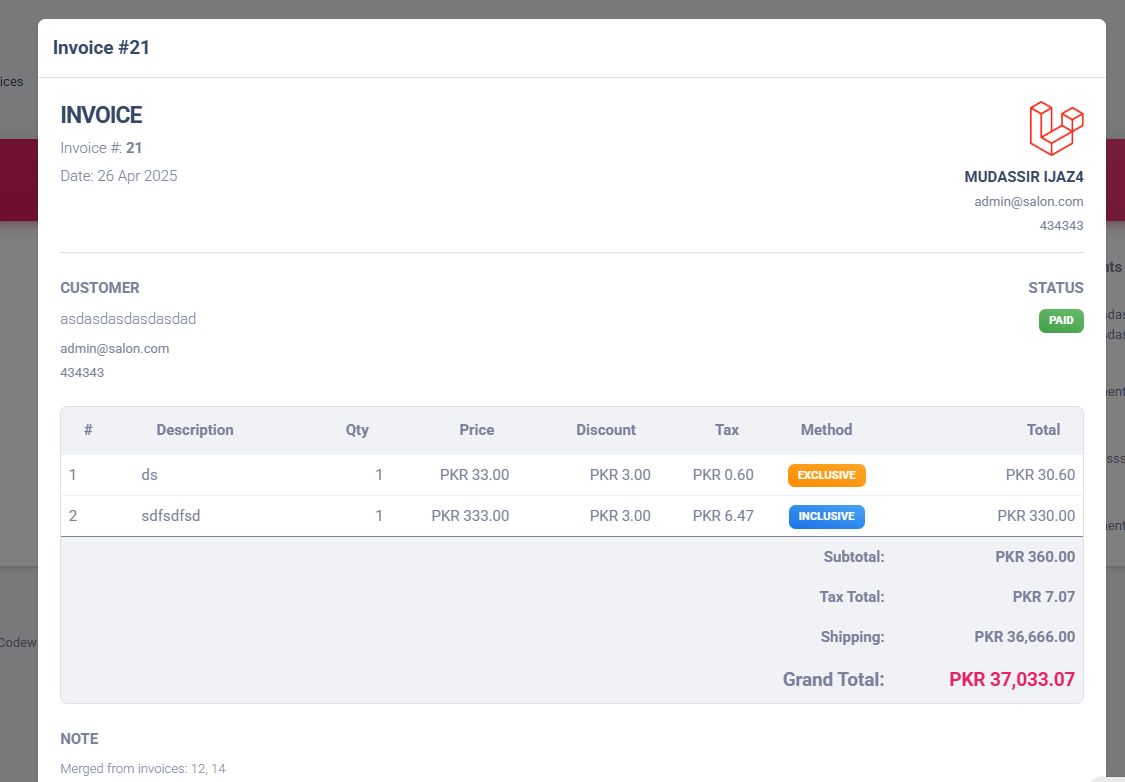Click the blue INCLUSIVE method badge
The width and height of the screenshot is (1125, 782).
tap(826, 516)
